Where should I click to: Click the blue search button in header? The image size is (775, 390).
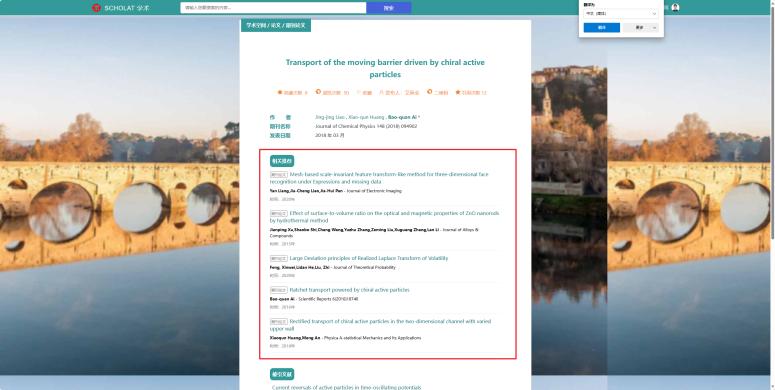click(x=388, y=7)
